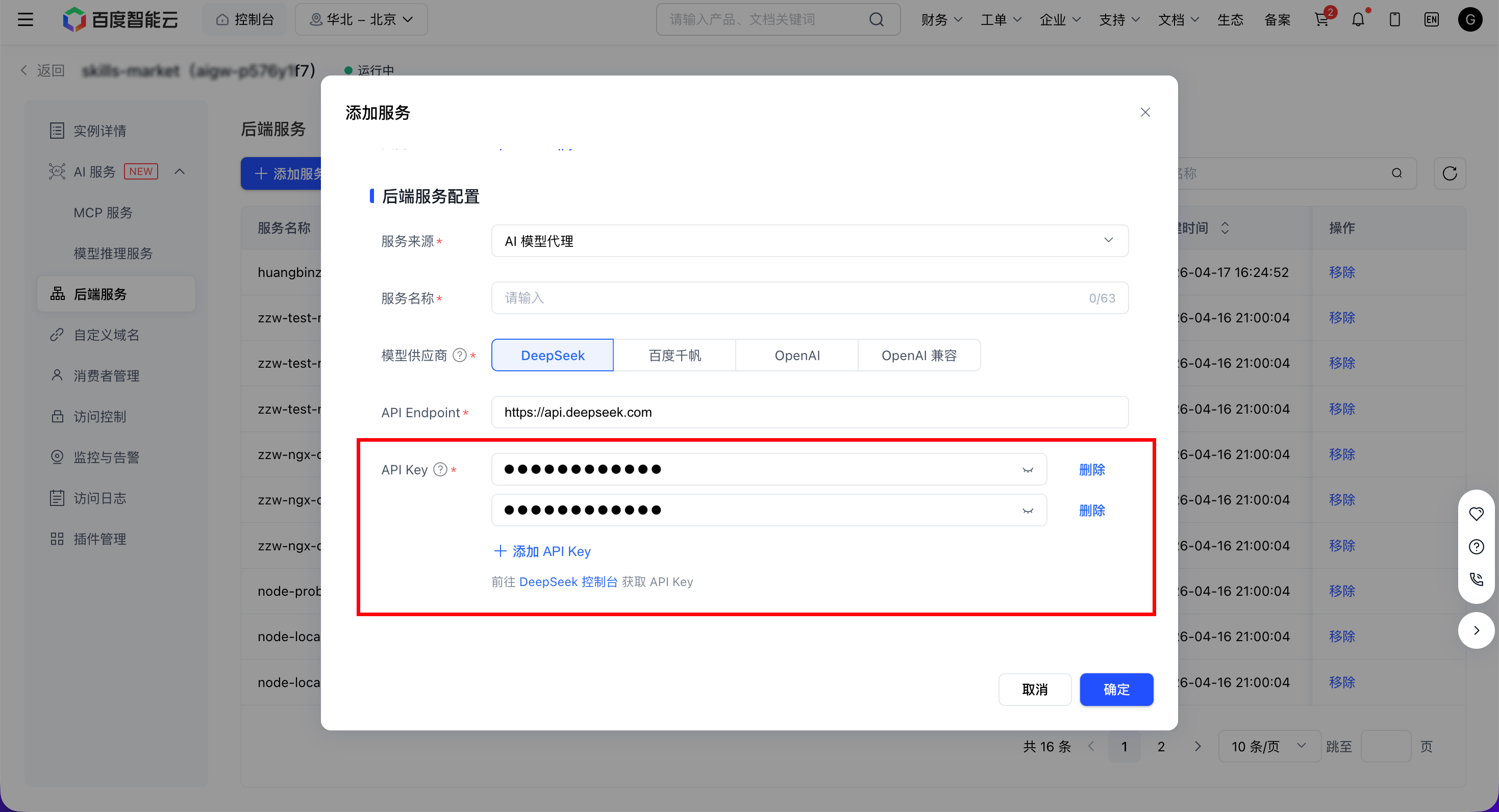This screenshot has height=812, width=1499.
Task: Click the search magnifier in top bar
Action: (x=877, y=20)
